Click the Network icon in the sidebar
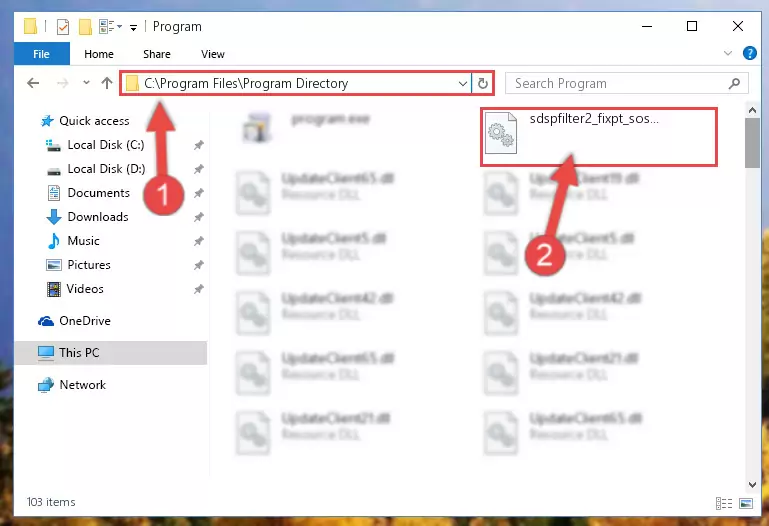769x526 pixels. 46,385
